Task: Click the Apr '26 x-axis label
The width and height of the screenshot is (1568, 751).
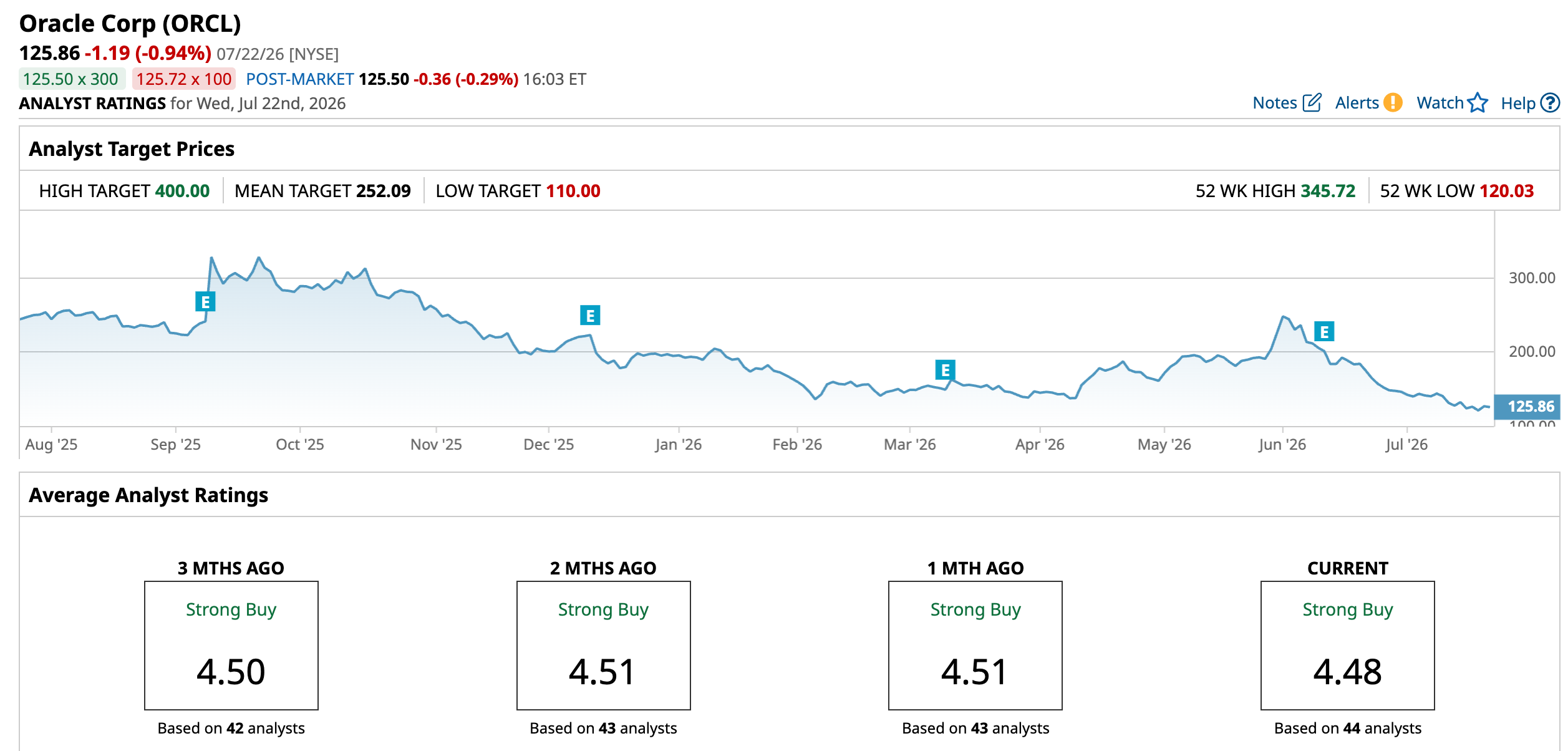Action: (1040, 445)
